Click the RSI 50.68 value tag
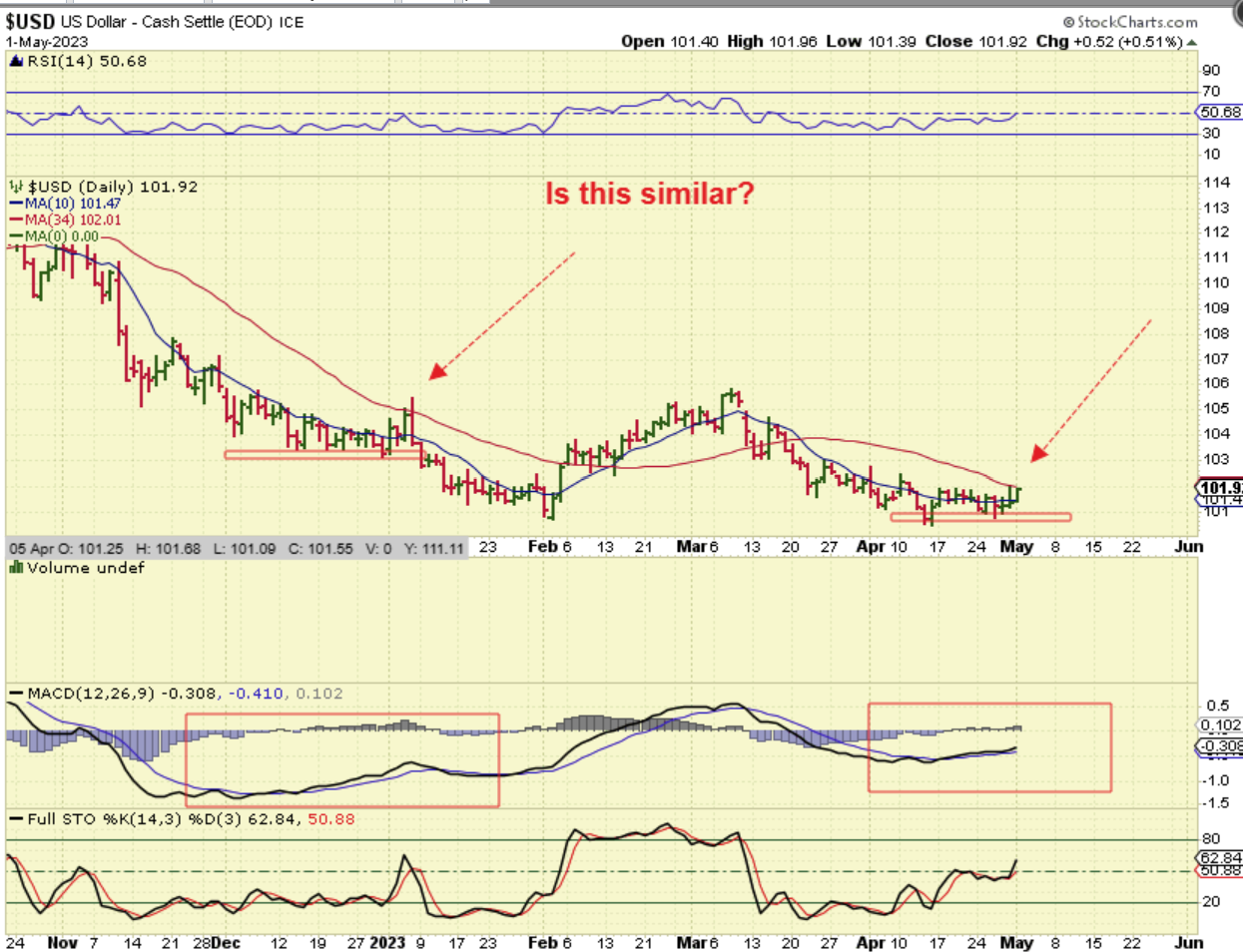 [x=1219, y=113]
